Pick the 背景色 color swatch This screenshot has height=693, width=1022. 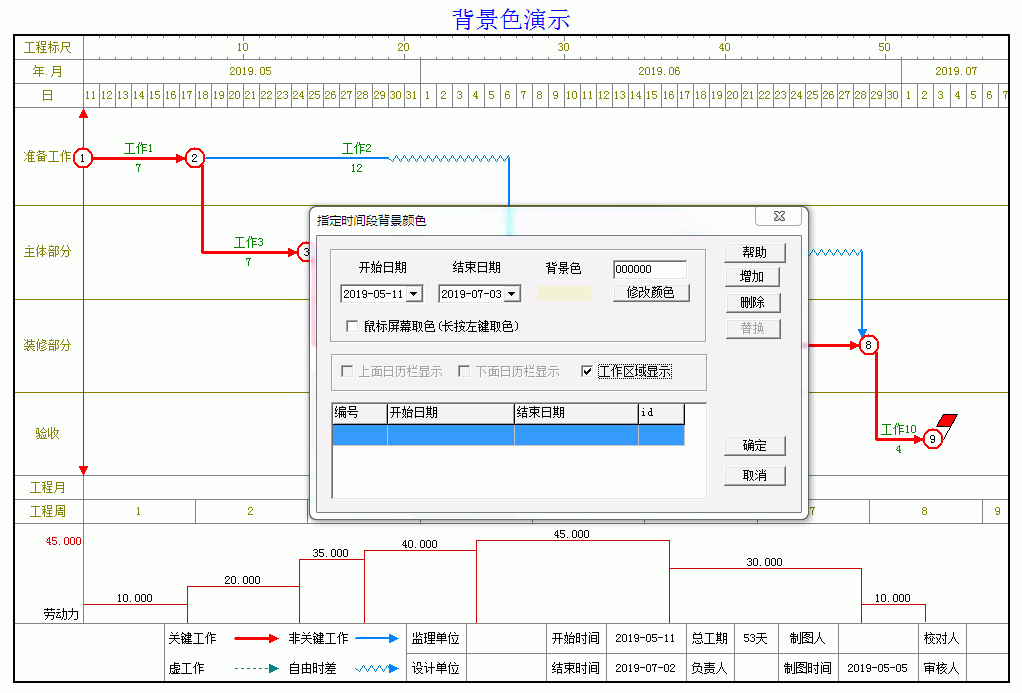[564, 293]
